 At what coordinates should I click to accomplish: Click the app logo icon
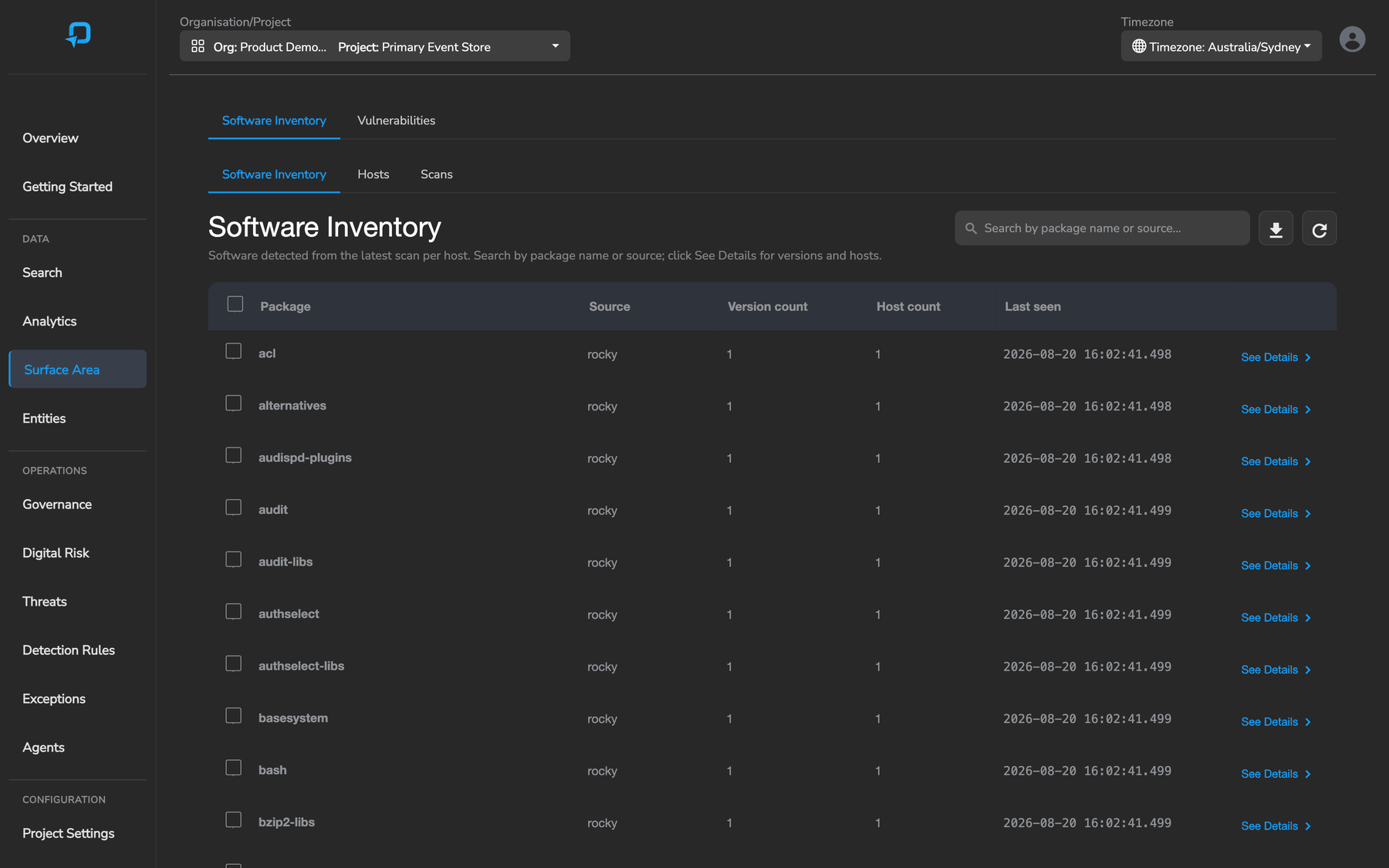[x=78, y=34]
